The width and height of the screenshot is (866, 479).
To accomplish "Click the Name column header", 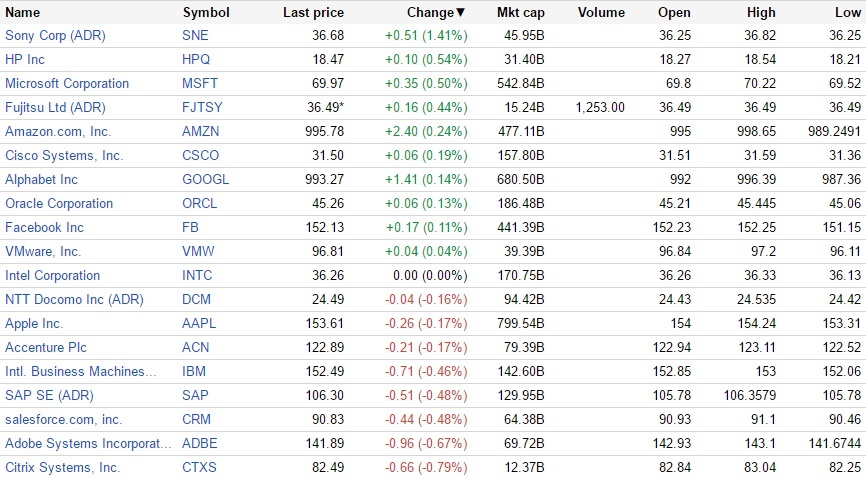I will pos(23,13).
